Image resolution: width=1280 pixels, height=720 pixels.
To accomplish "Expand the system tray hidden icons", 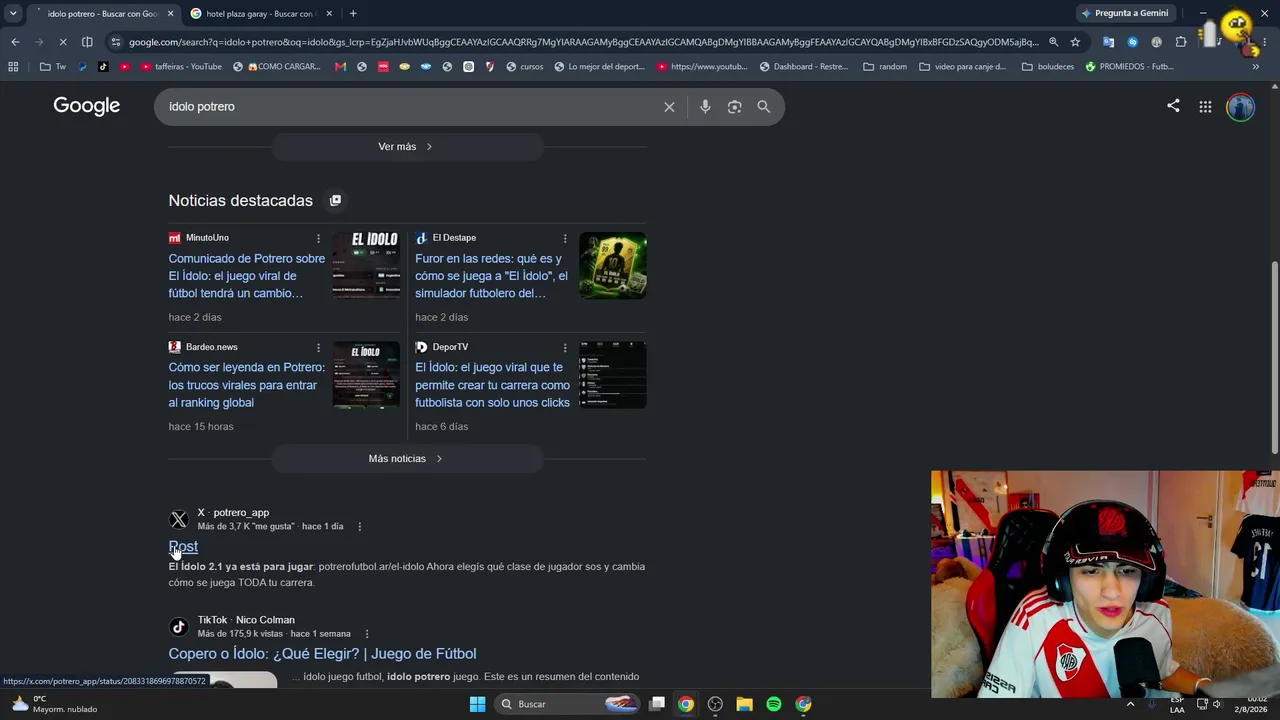I will click(x=1131, y=704).
